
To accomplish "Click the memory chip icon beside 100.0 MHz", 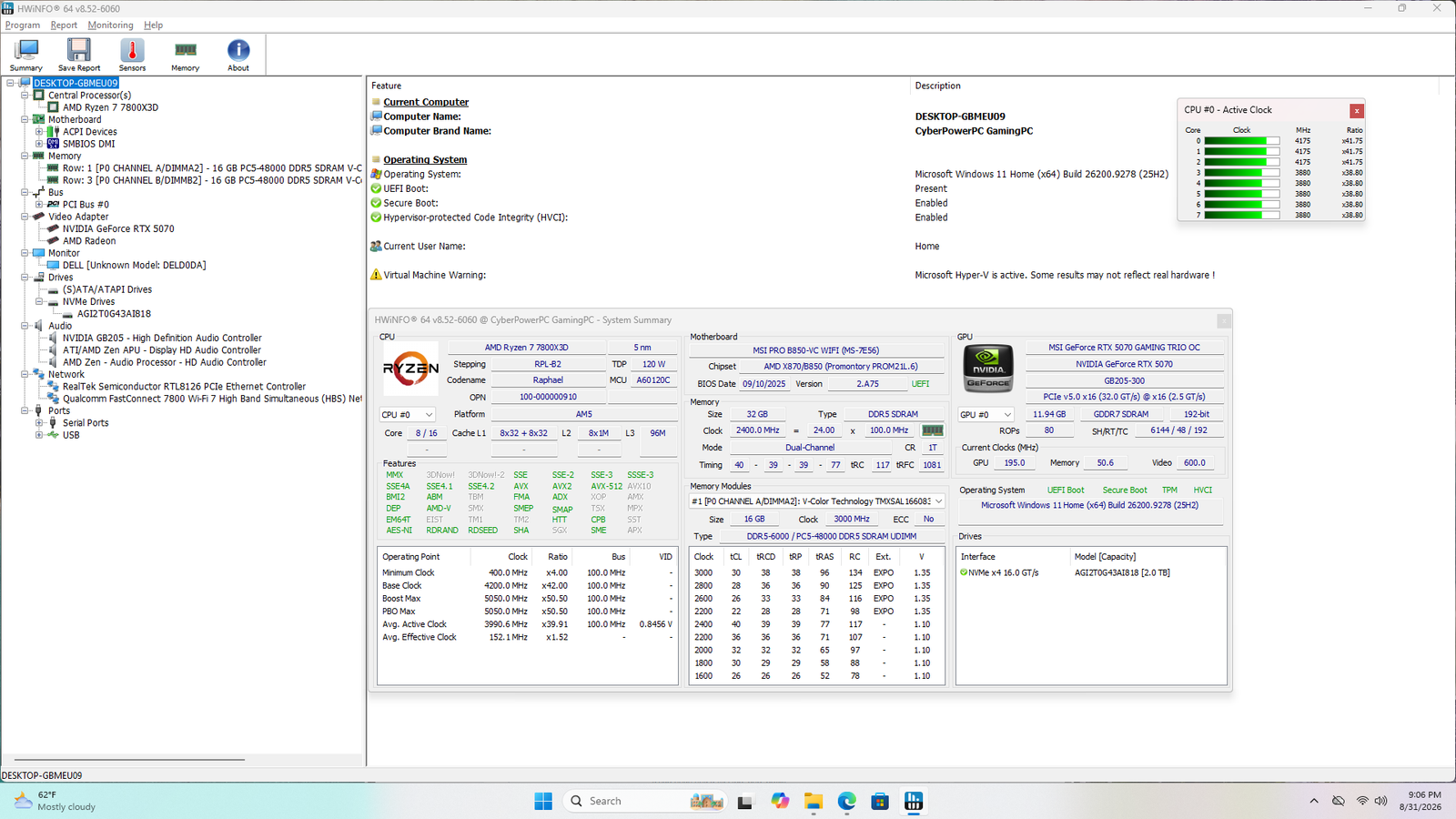I will [x=933, y=430].
